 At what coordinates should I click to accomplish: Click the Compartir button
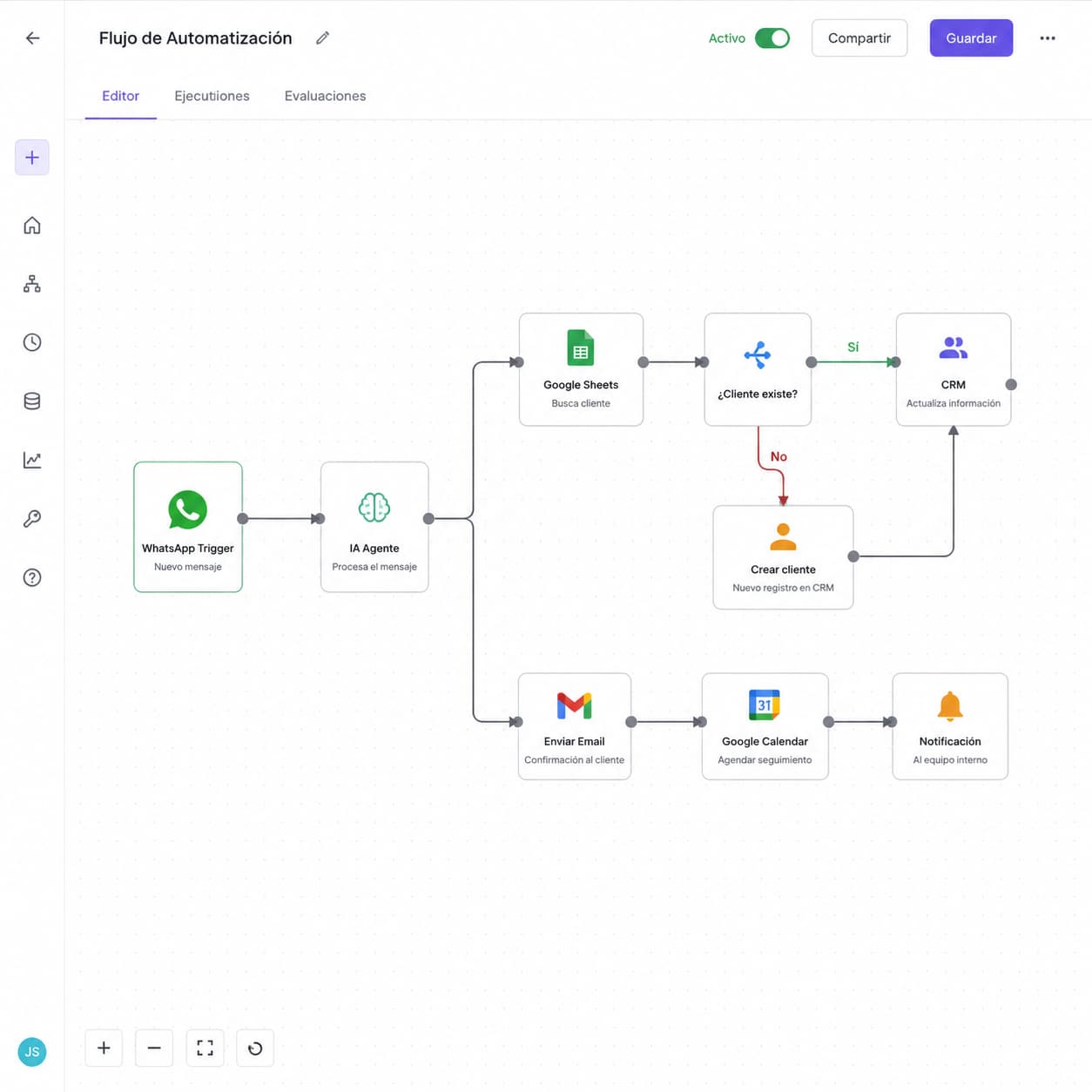[859, 38]
